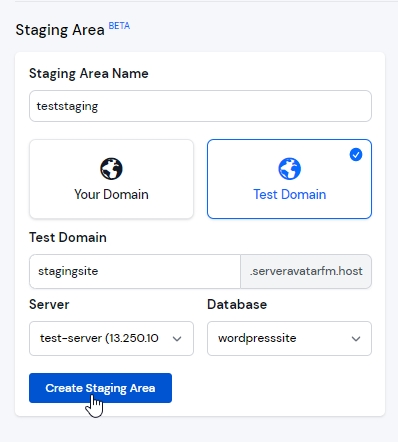
Task: Click the stagingsite subdomain input field
Action: [135, 271]
